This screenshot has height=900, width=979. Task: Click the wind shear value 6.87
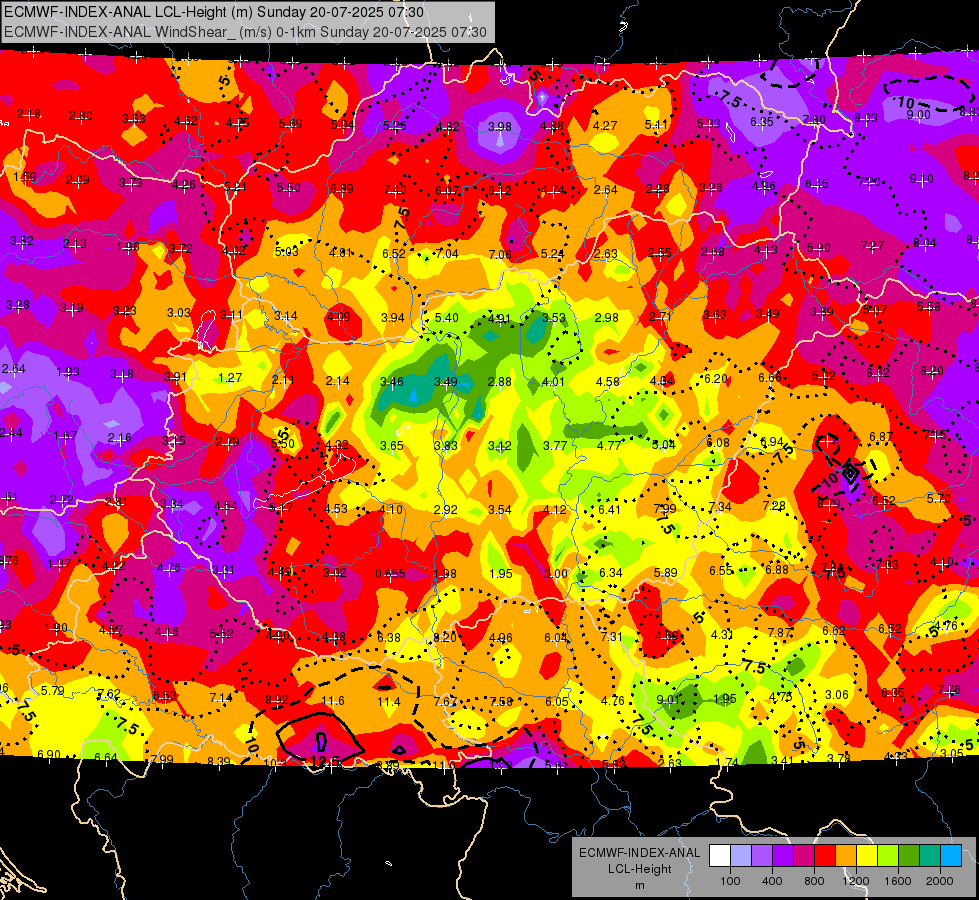point(881,437)
